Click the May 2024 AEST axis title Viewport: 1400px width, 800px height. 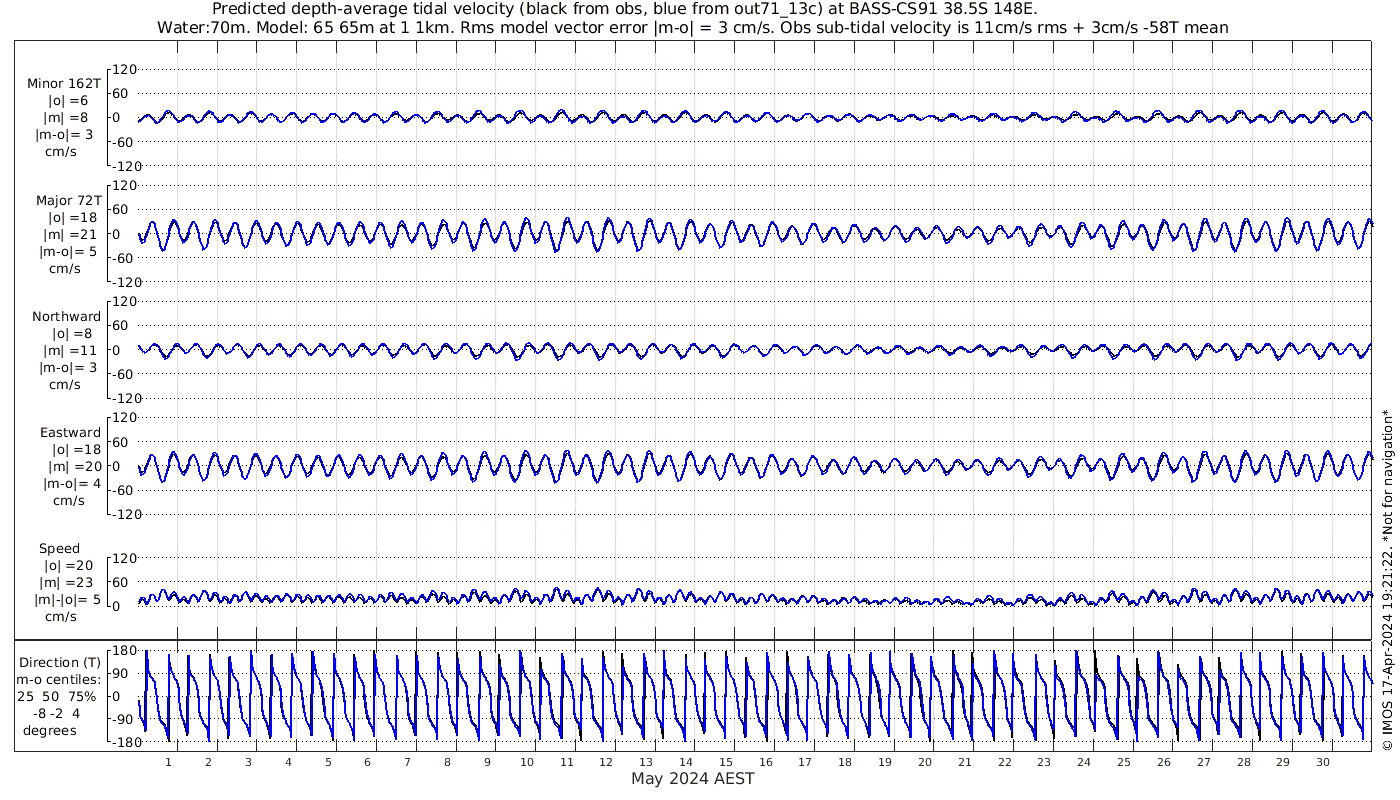click(692, 779)
